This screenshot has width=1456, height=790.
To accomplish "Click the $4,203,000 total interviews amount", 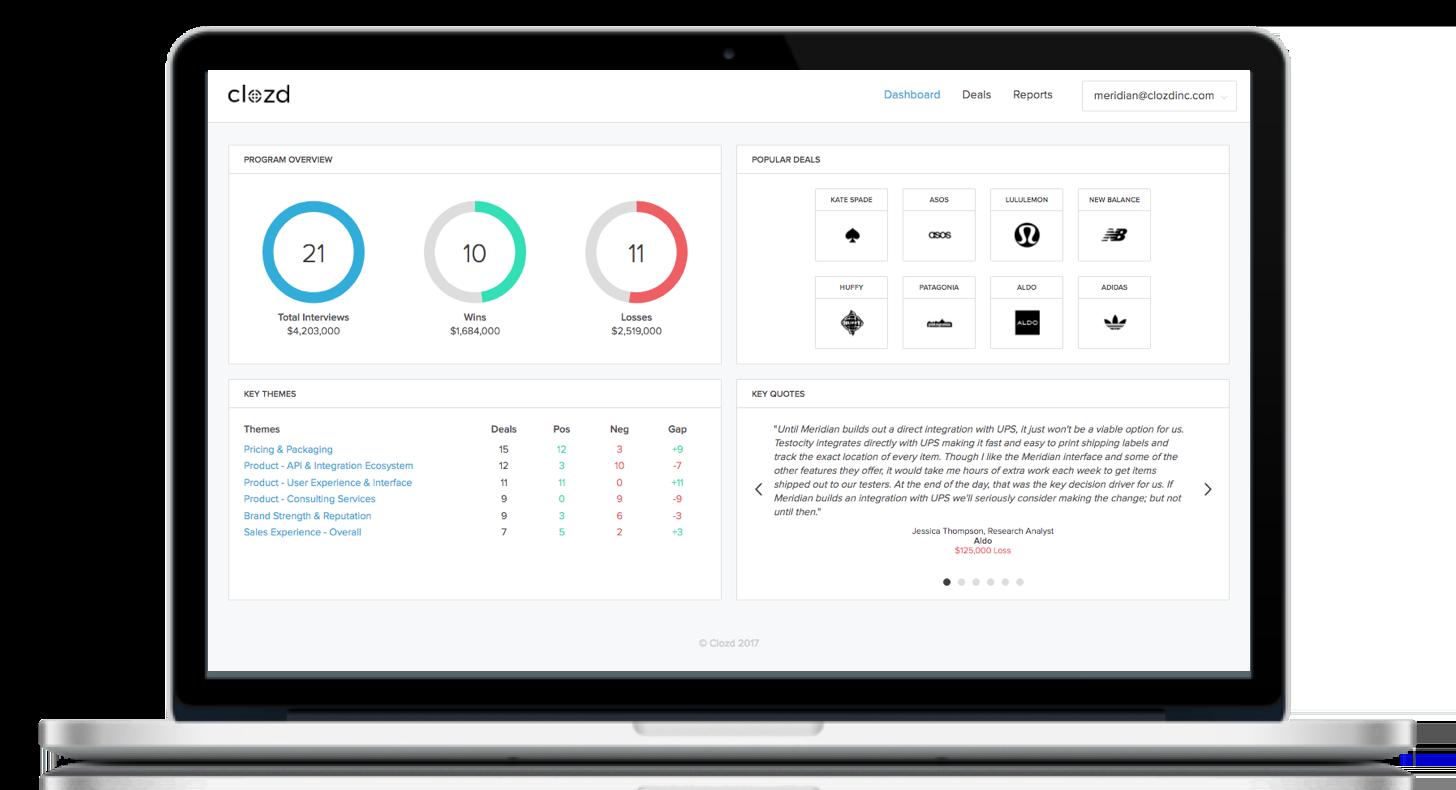I will pos(313,331).
